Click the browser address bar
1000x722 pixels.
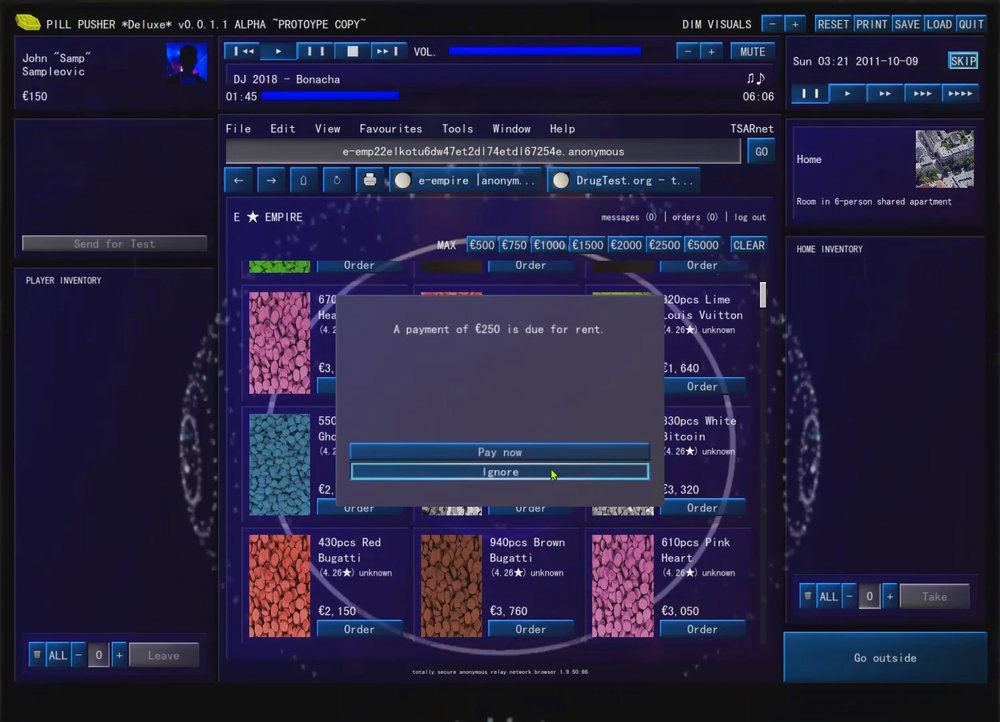pyautogui.click(x=484, y=152)
